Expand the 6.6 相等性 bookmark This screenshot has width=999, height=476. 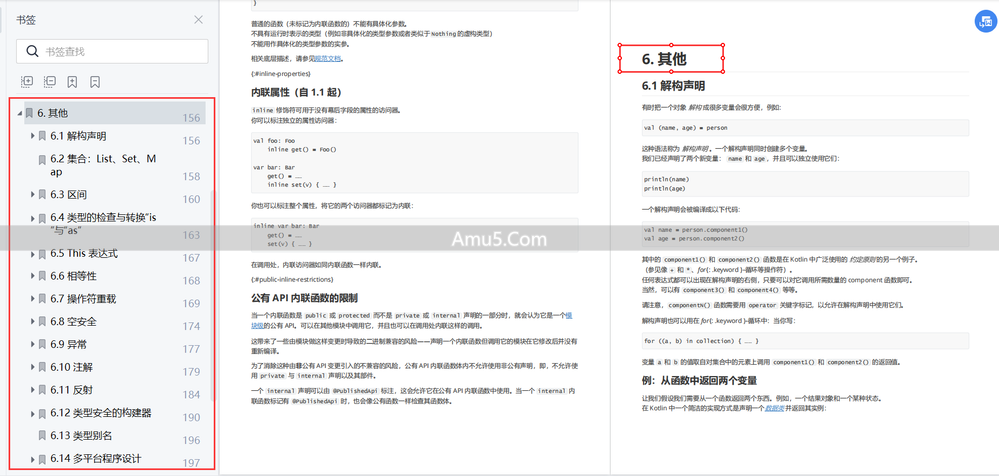32,276
